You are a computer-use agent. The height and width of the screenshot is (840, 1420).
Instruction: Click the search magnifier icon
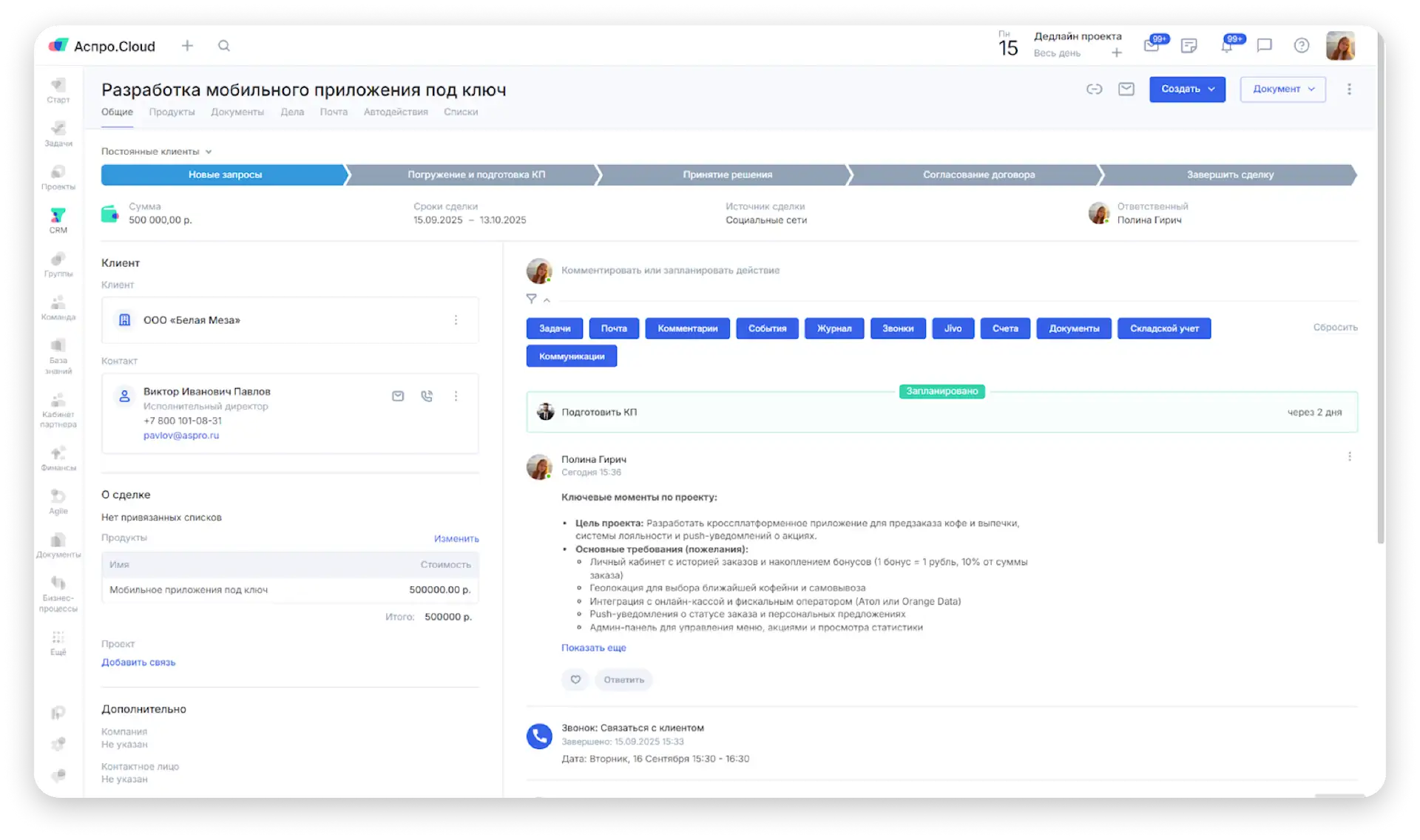pyautogui.click(x=224, y=46)
